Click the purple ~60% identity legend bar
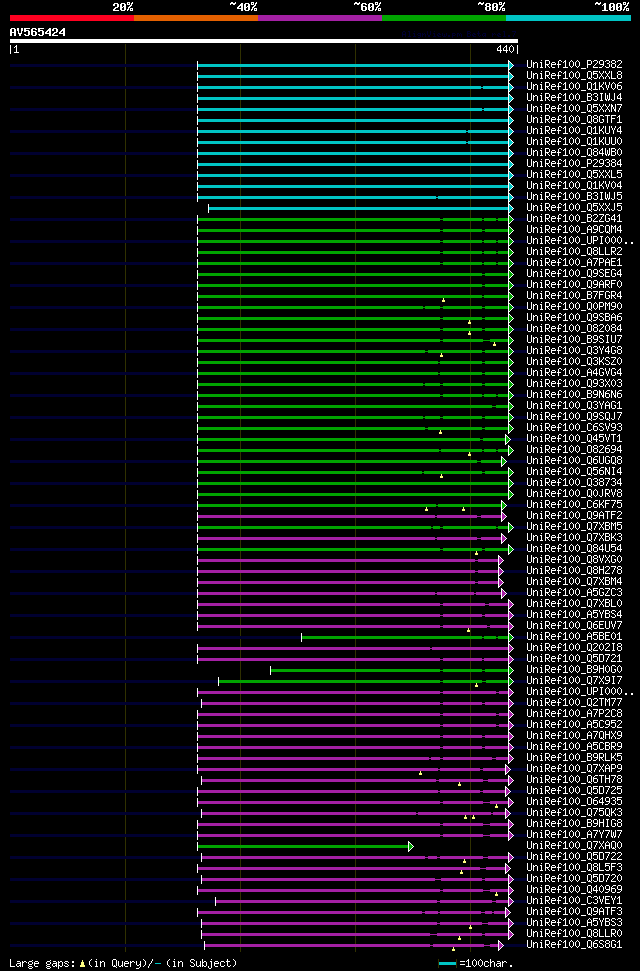This screenshot has height=971, width=640. [x=320, y=18]
